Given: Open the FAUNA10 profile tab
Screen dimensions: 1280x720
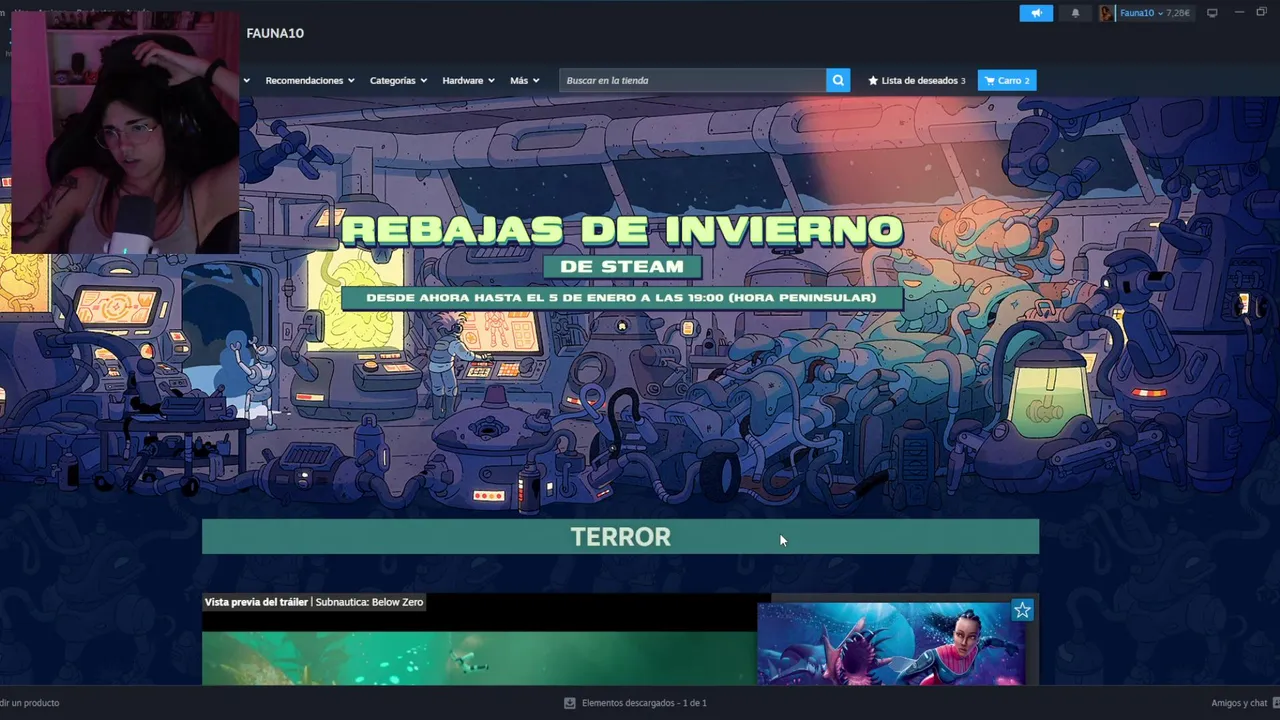Looking at the screenshot, I should (x=275, y=33).
